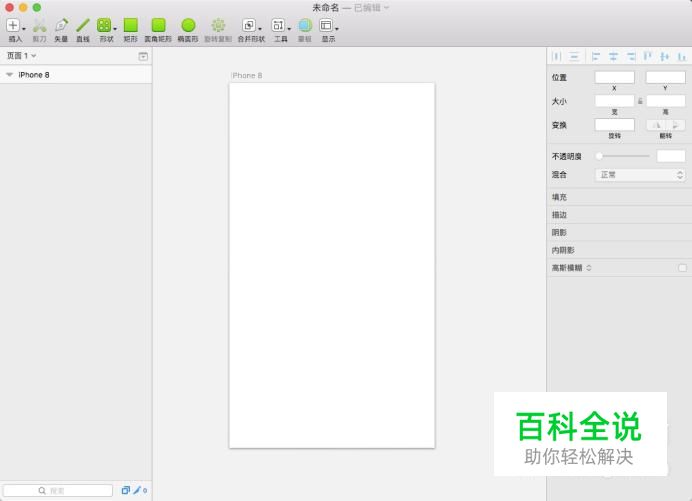Screen dimensions: 692x501
Task: Click the white iPhone 8 artboard canvas
Action: tap(332, 265)
